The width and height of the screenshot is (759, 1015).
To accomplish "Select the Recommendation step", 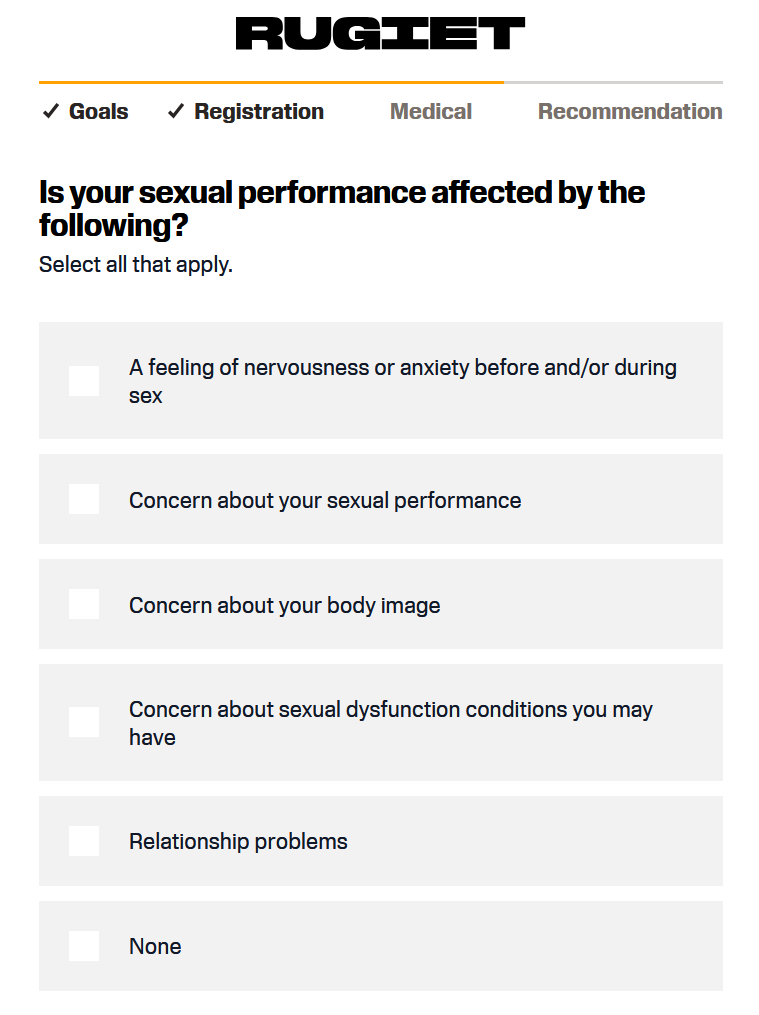I will tap(630, 111).
